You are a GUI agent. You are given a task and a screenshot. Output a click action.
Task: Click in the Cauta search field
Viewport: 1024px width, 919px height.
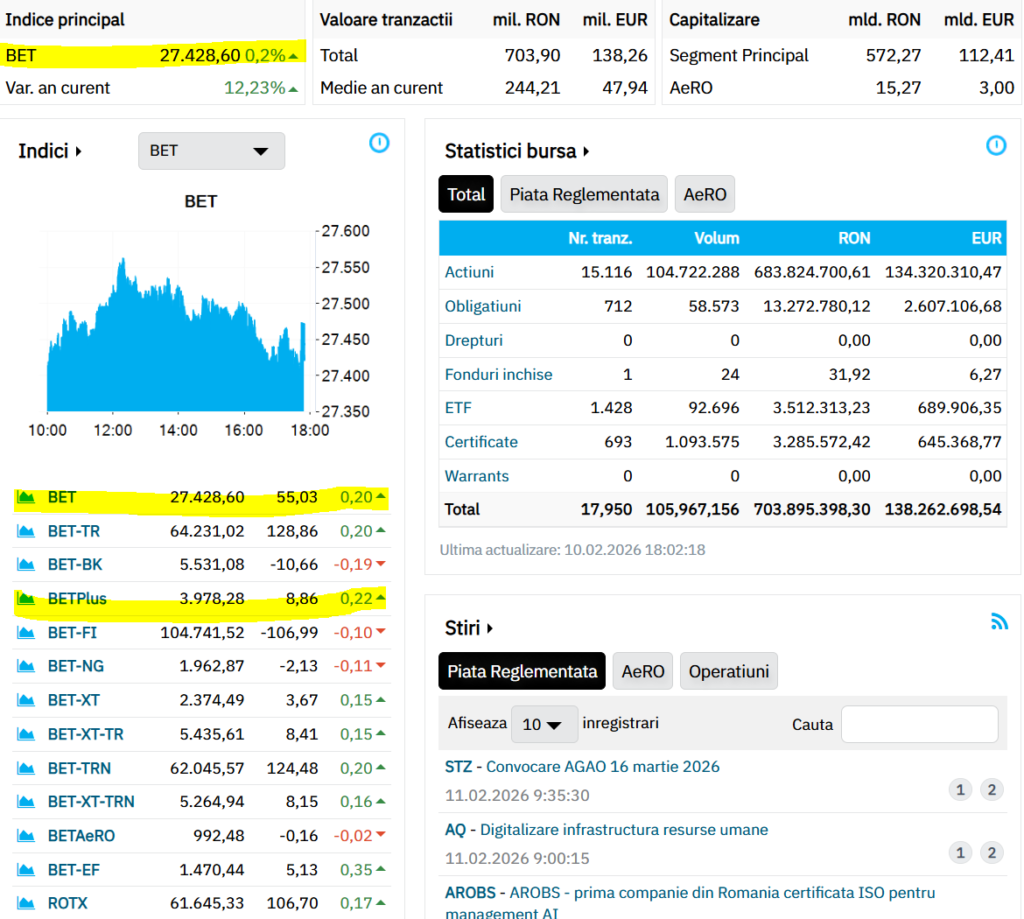coord(918,724)
